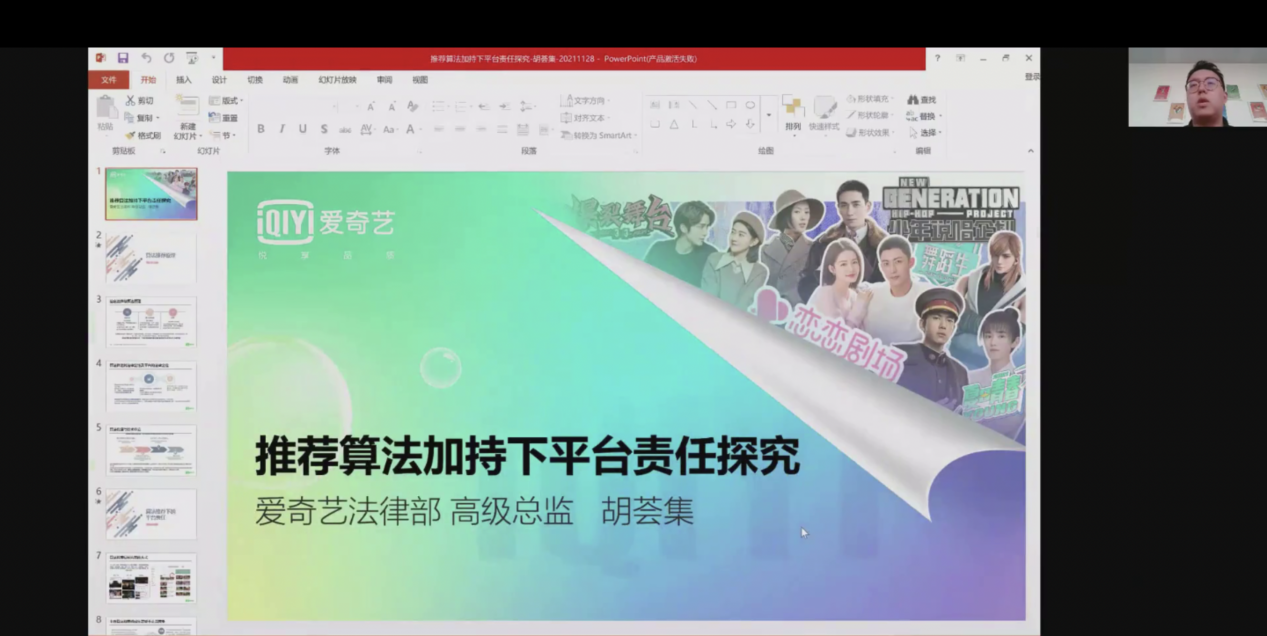1267x636 pixels.
Task: Click the speaker's webcam video tile
Action: [1197, 87]
